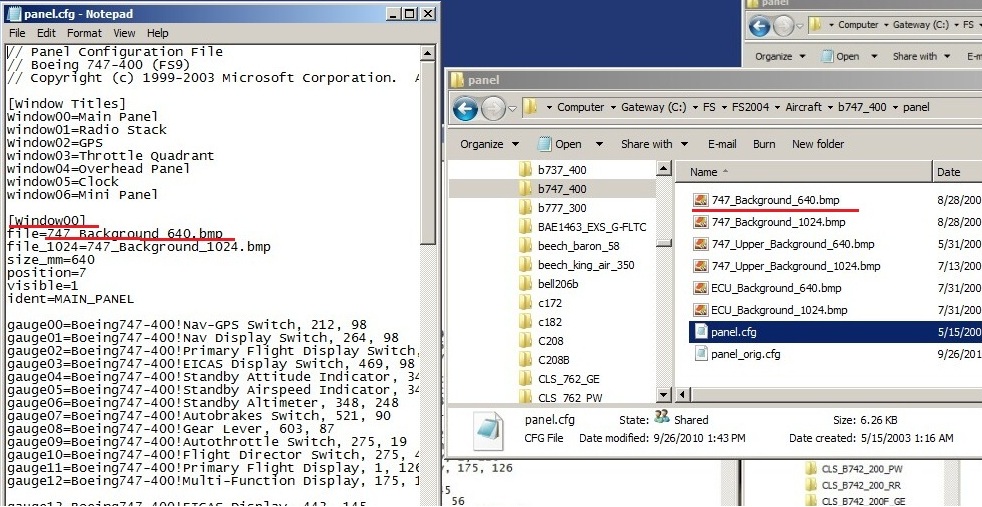This screenshot has width=982, height=507.
Task: Open the View menu in Notepad
Action: (x=124, y=33)
